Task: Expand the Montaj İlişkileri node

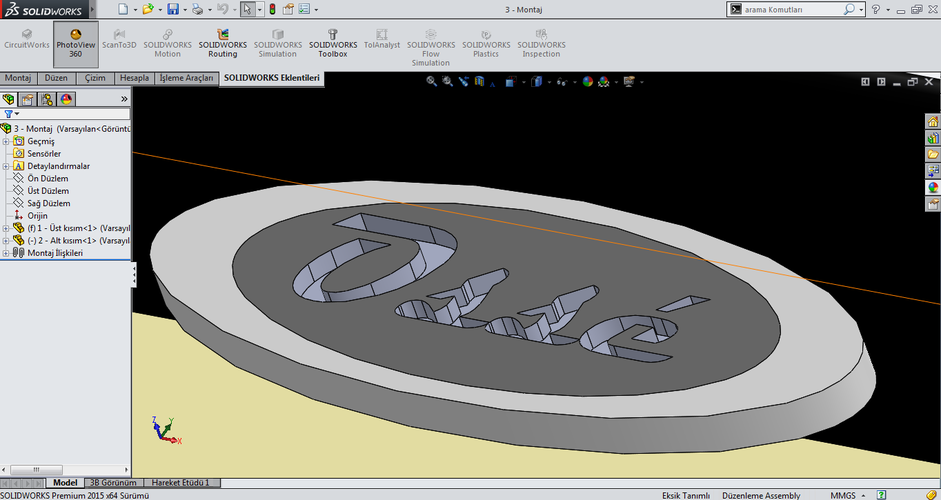Action: pos(6,253)
